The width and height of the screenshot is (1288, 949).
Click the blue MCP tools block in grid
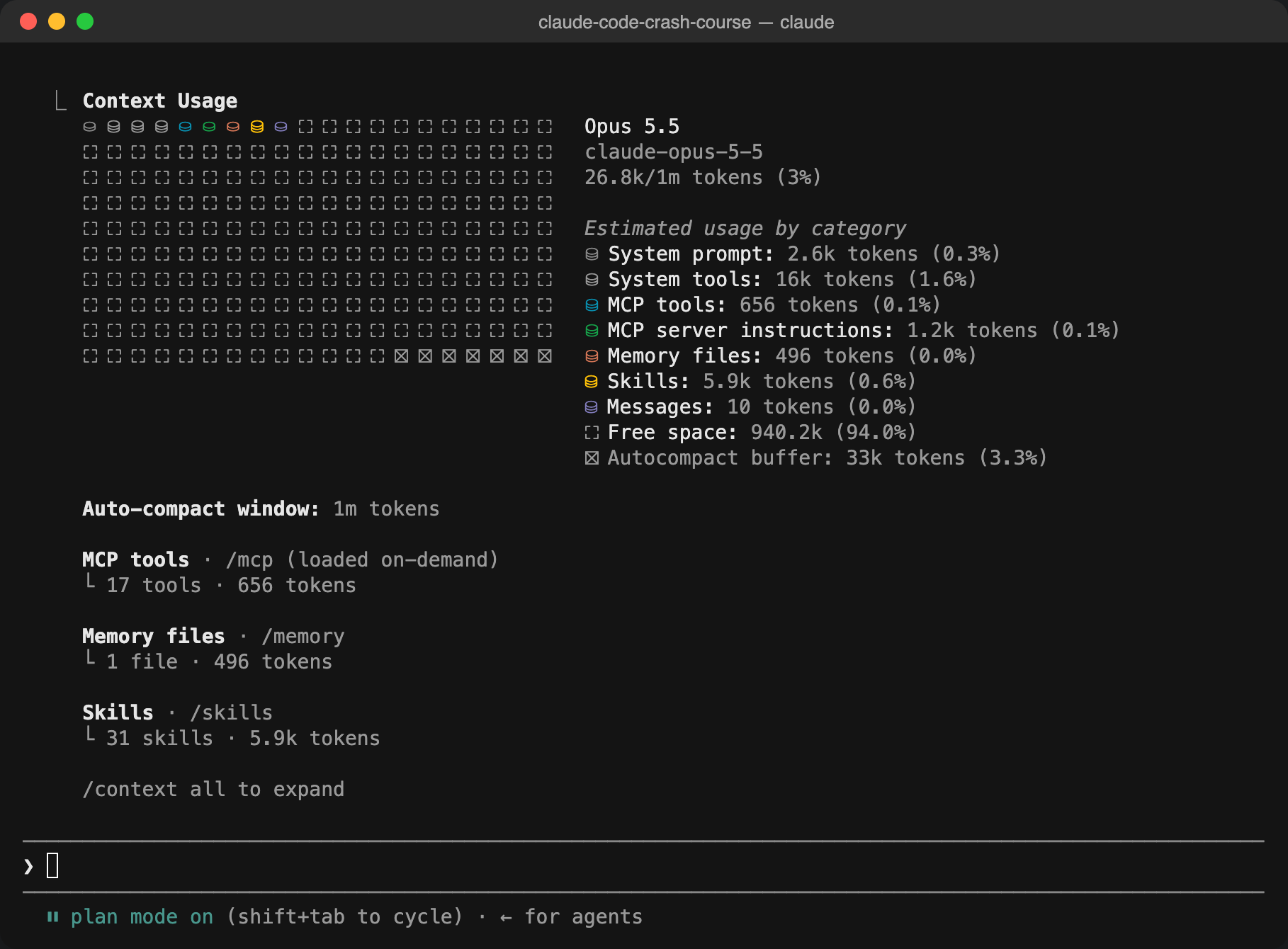(x=186, y=127)
